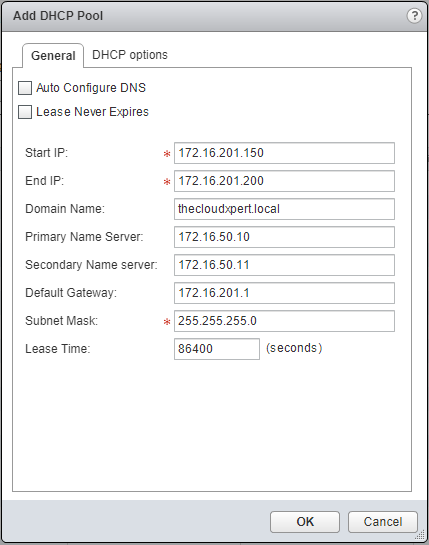
Task: Focus the Default Gateway field
Action: [x=284, y=293]
